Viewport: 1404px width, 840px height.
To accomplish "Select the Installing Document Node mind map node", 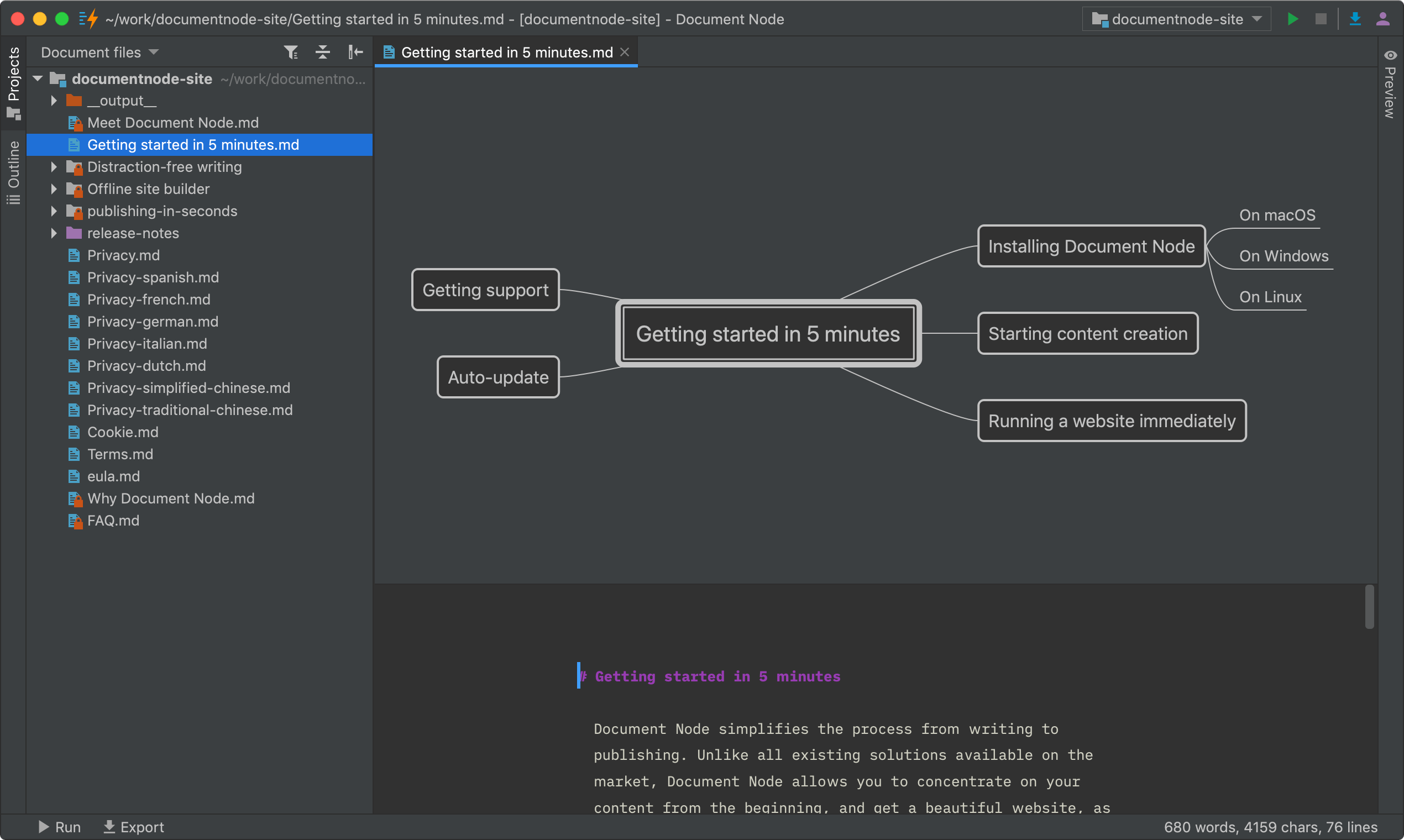I will [x=1092, y=246].
